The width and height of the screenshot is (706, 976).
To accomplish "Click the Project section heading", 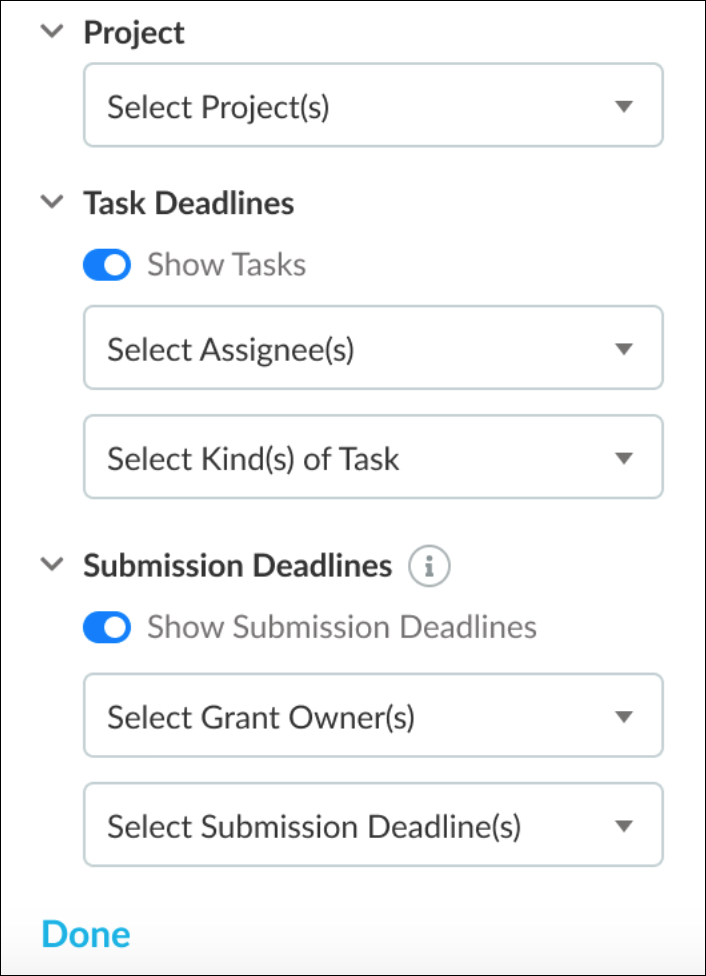I will click(x=134, y=31).
